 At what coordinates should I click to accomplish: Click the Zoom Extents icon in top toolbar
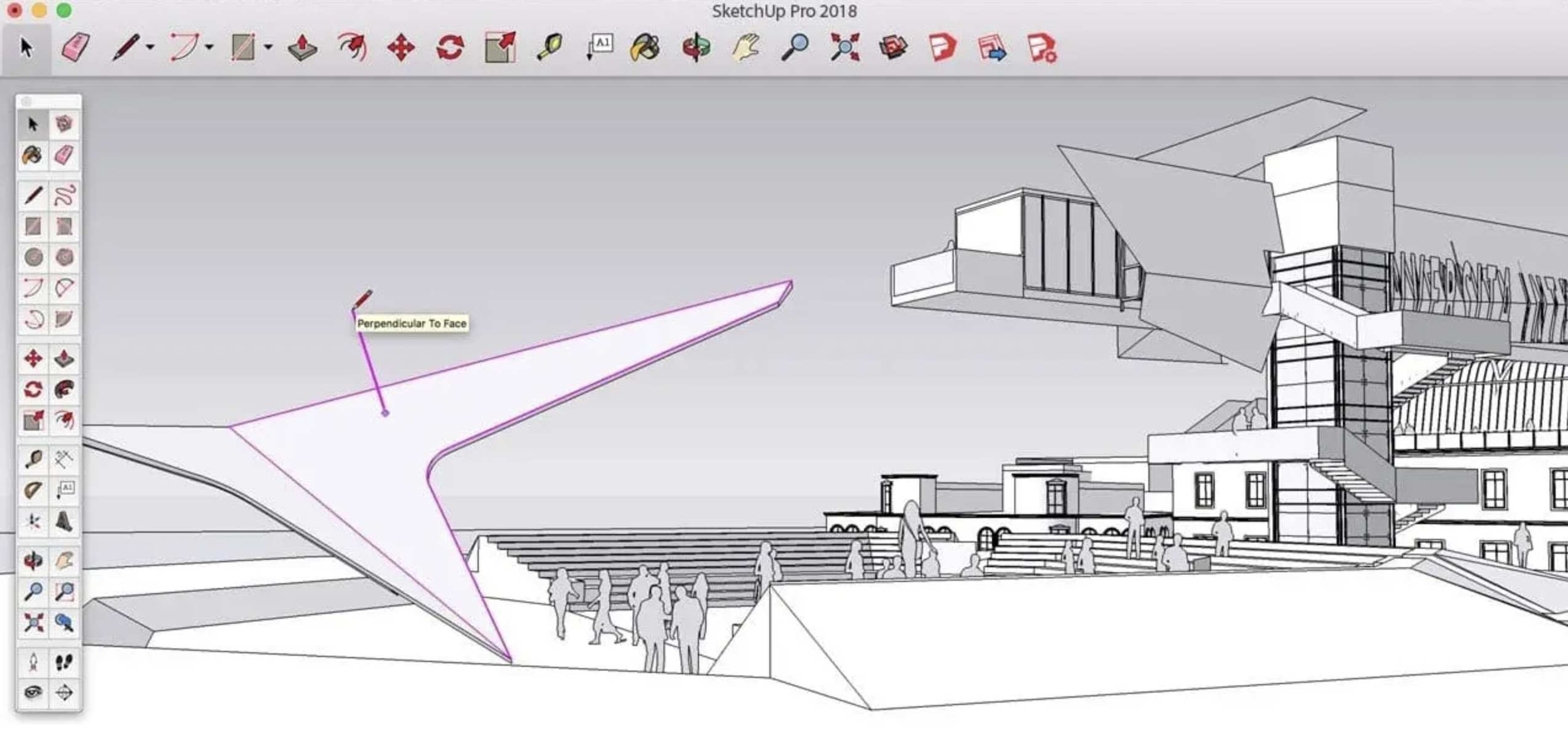844,47
